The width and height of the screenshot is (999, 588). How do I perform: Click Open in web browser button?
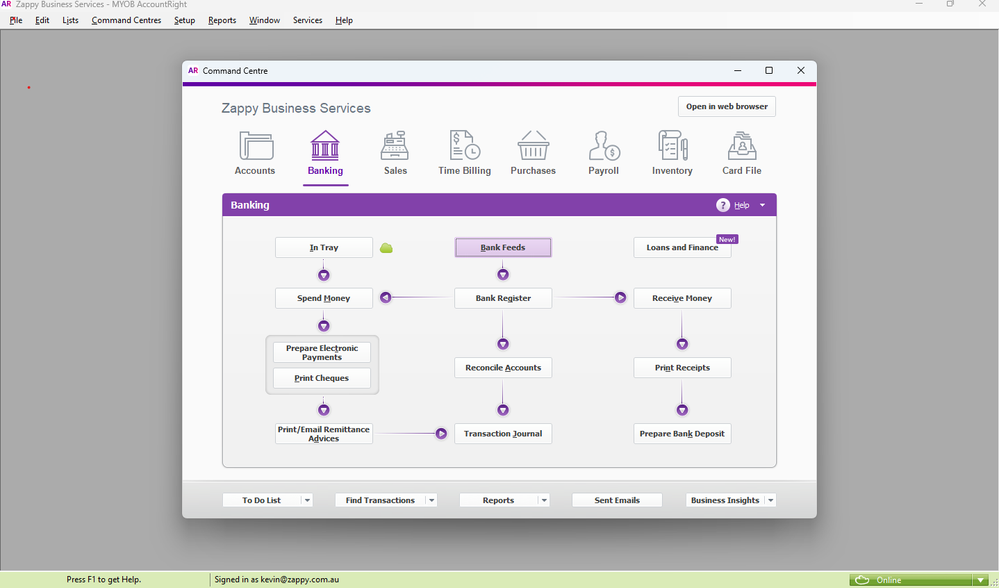tap(727, 107)
